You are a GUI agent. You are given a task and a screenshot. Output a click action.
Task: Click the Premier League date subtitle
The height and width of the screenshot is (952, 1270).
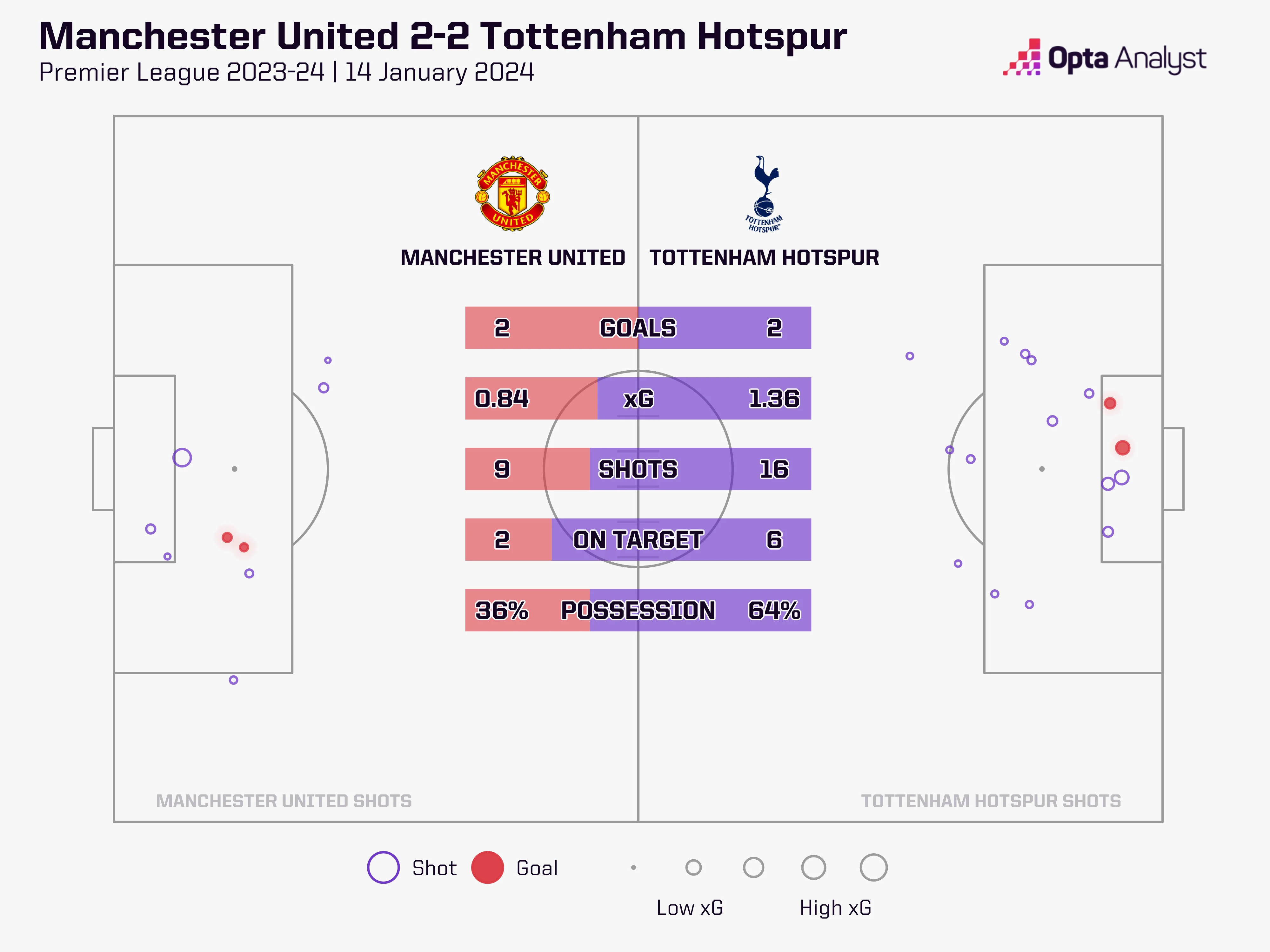click(x=286, y=73)
